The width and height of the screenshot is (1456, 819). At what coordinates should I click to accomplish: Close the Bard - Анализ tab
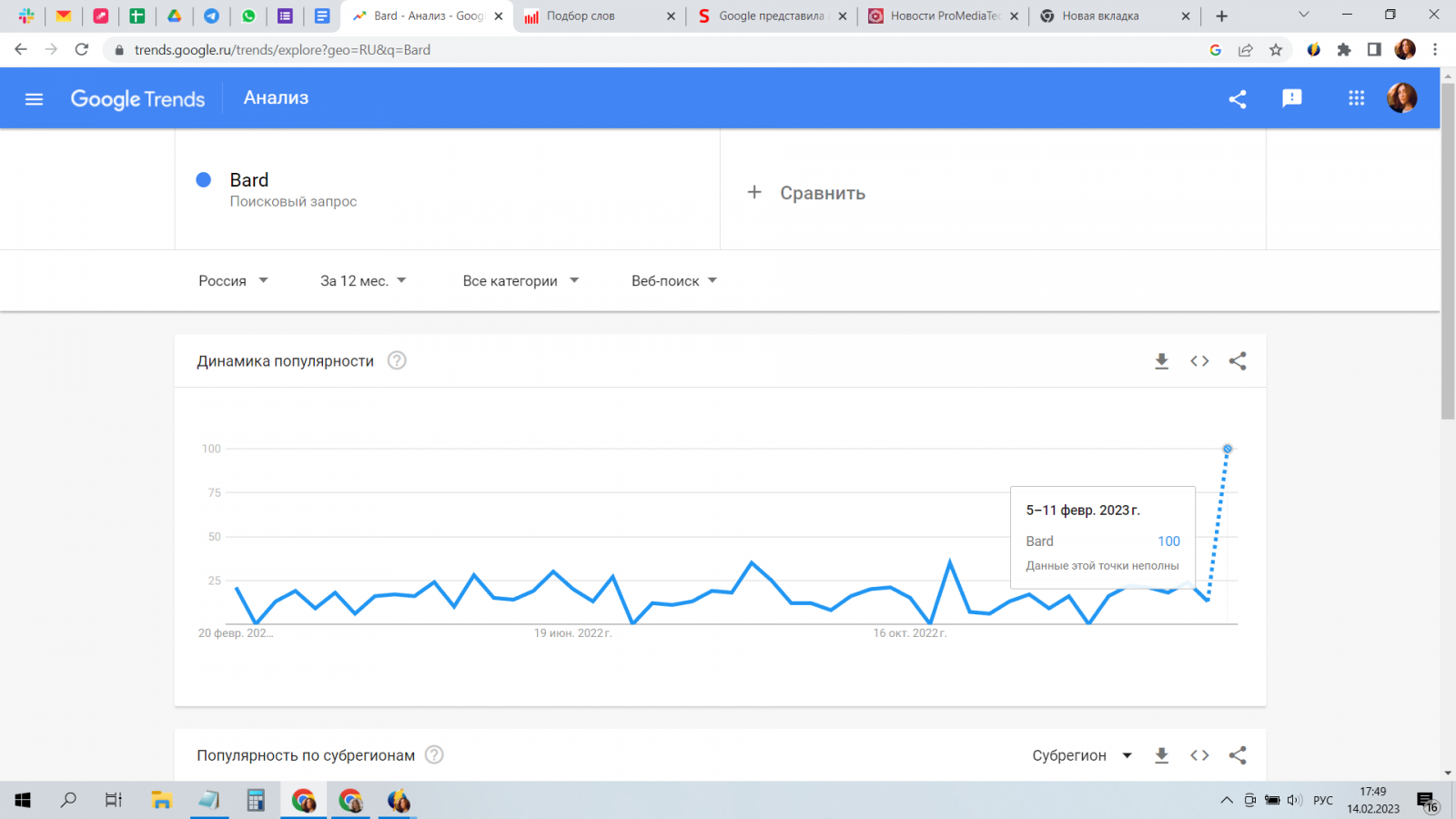499,15
